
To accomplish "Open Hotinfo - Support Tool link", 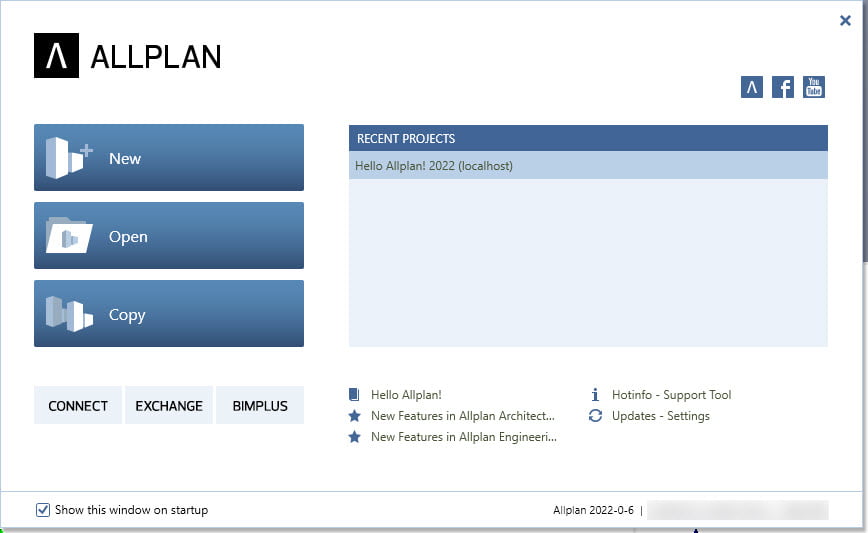I will pos(671,395).
